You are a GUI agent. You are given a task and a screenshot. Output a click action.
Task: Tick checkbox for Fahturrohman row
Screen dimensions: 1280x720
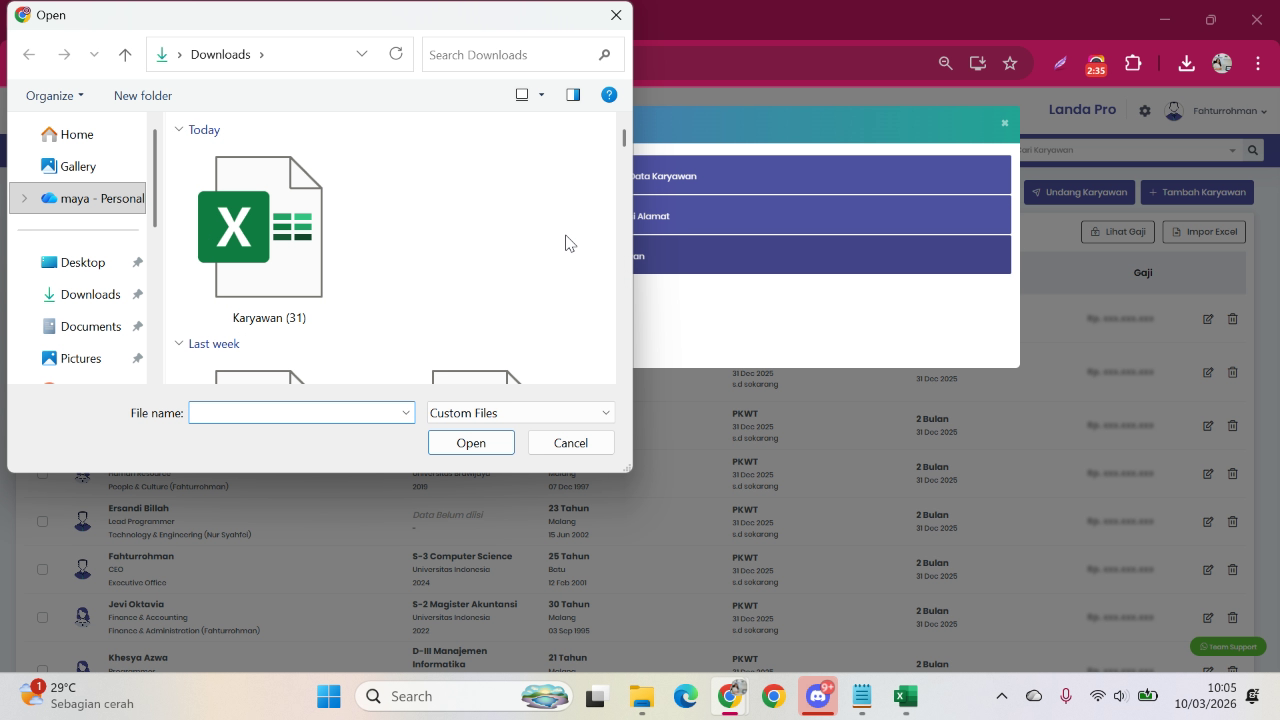click(x=42, y=569)
